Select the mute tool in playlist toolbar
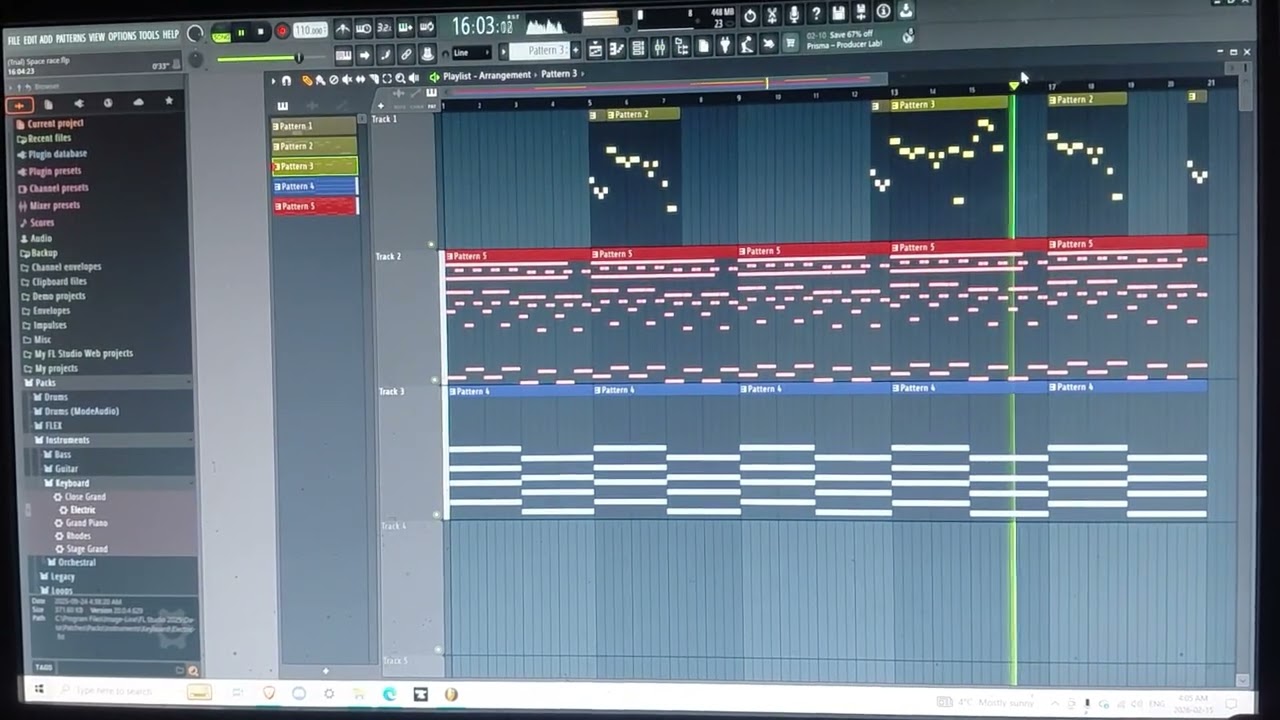The width and height of the screenshot is (1280, 720). [x=346, y=79]
